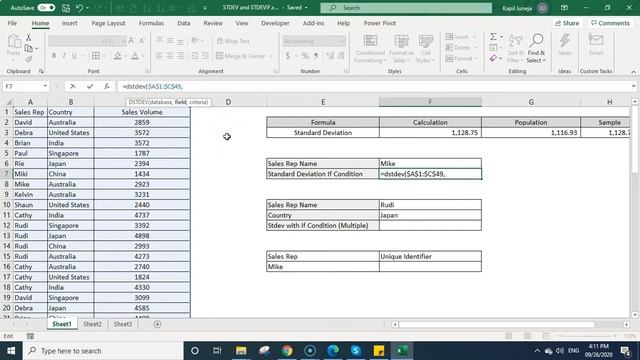Add a new sheet with plus icon
This screenshot has height=360, width=640.
pyautogui.click(x=157, y=324)
